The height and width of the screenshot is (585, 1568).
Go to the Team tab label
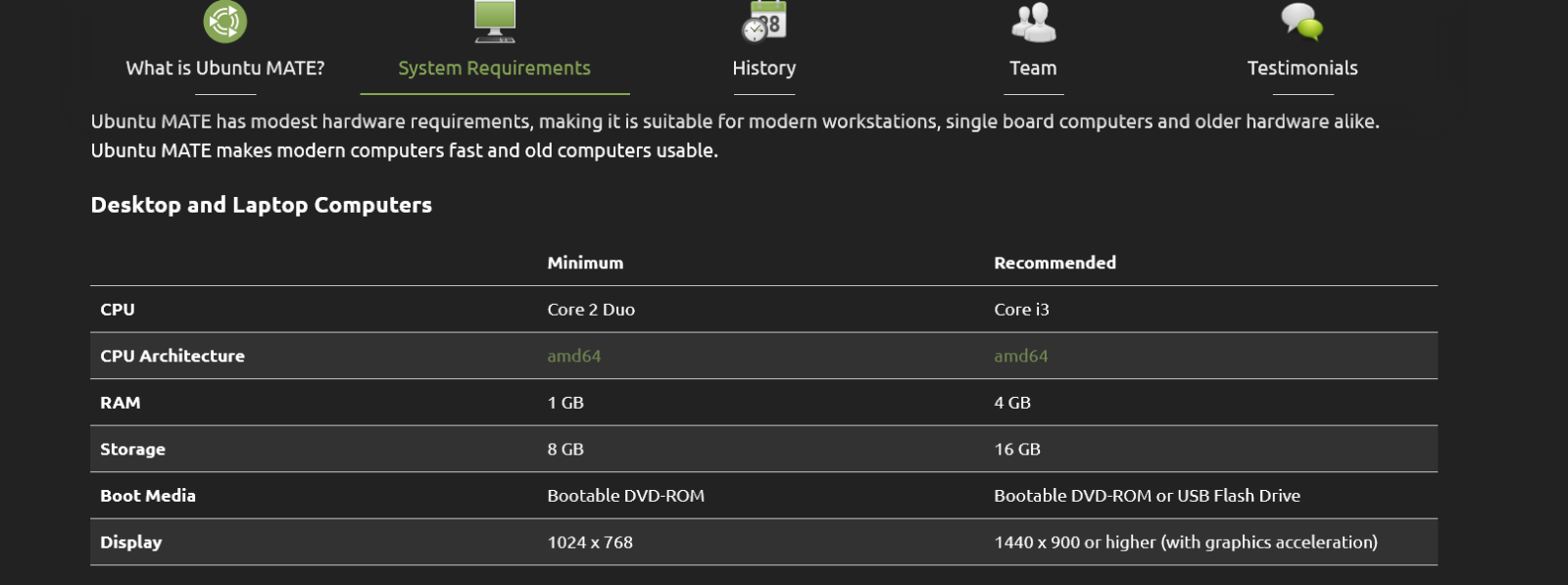1033,68
